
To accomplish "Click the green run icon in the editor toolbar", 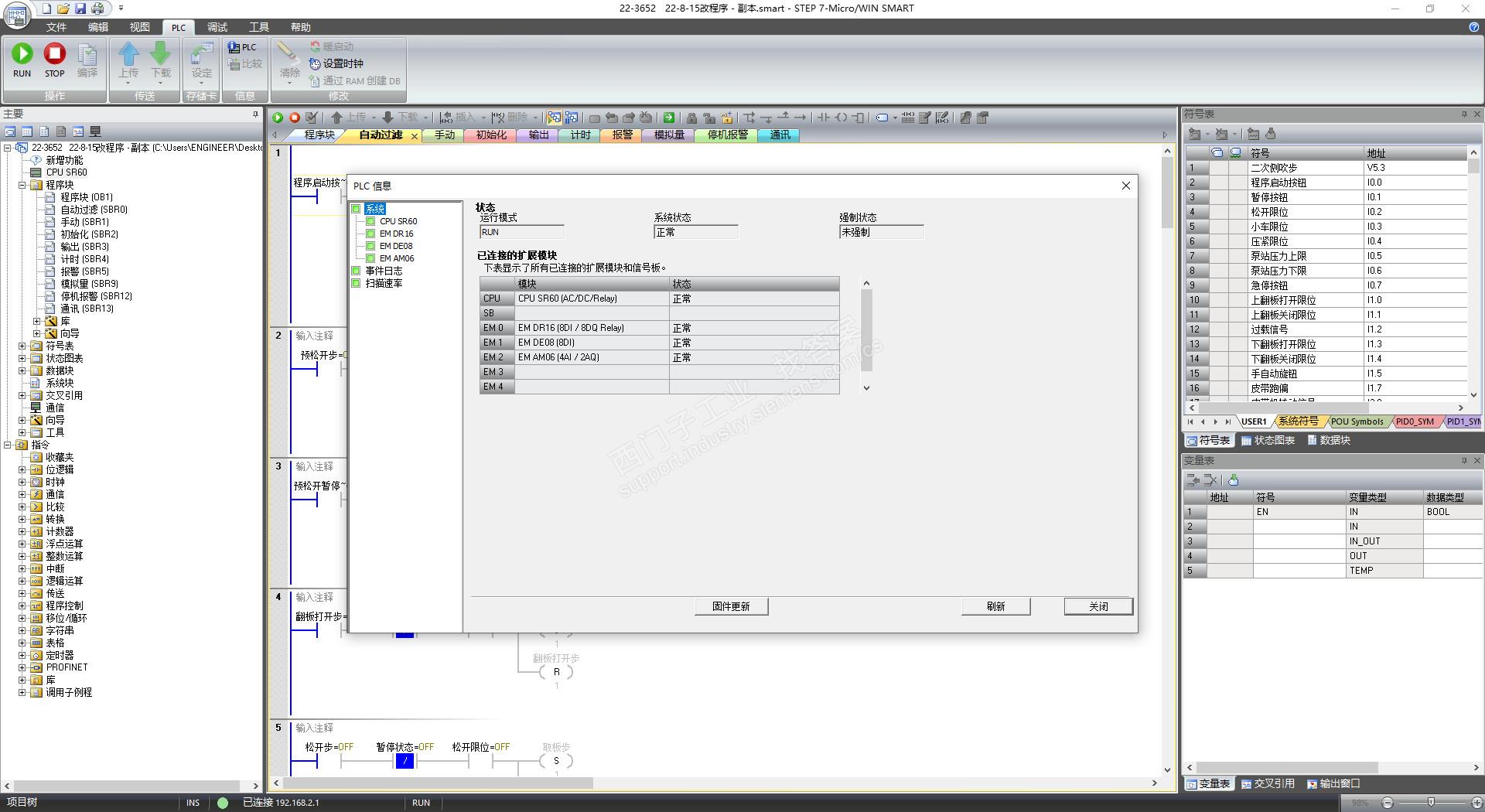I will click(278, 118).
